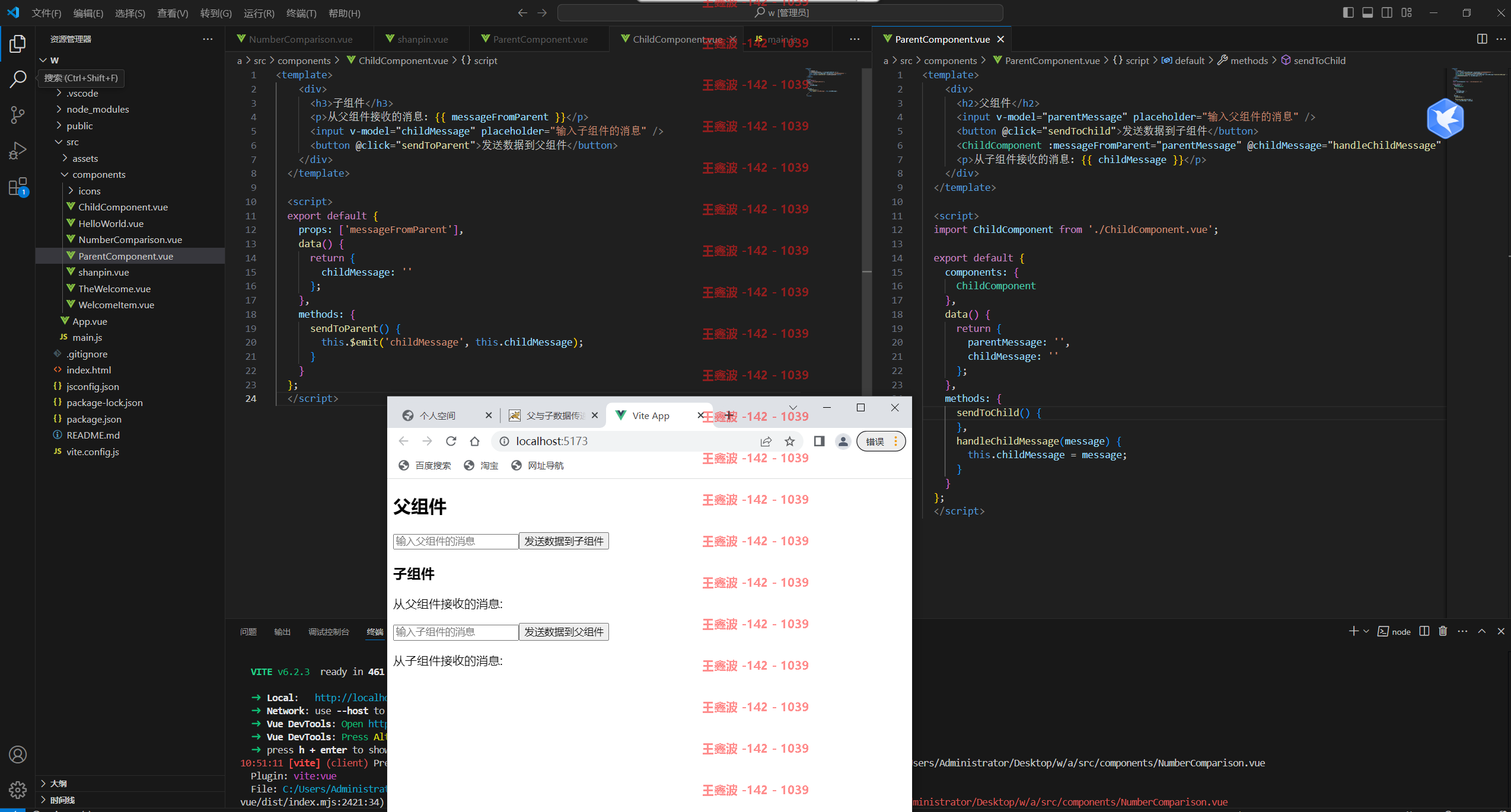Viewport: 1511px width, 812px height.
Task: Open Customize Layout icon
Action: click(1407, 12)
